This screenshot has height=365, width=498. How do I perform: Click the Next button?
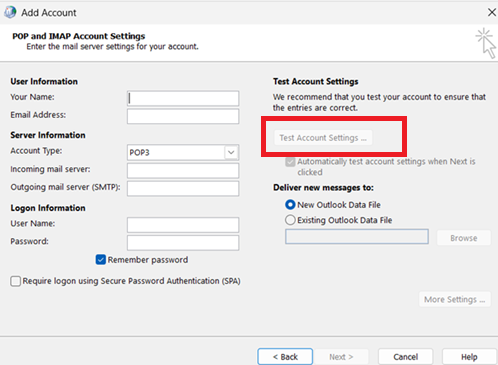point(341,357)
